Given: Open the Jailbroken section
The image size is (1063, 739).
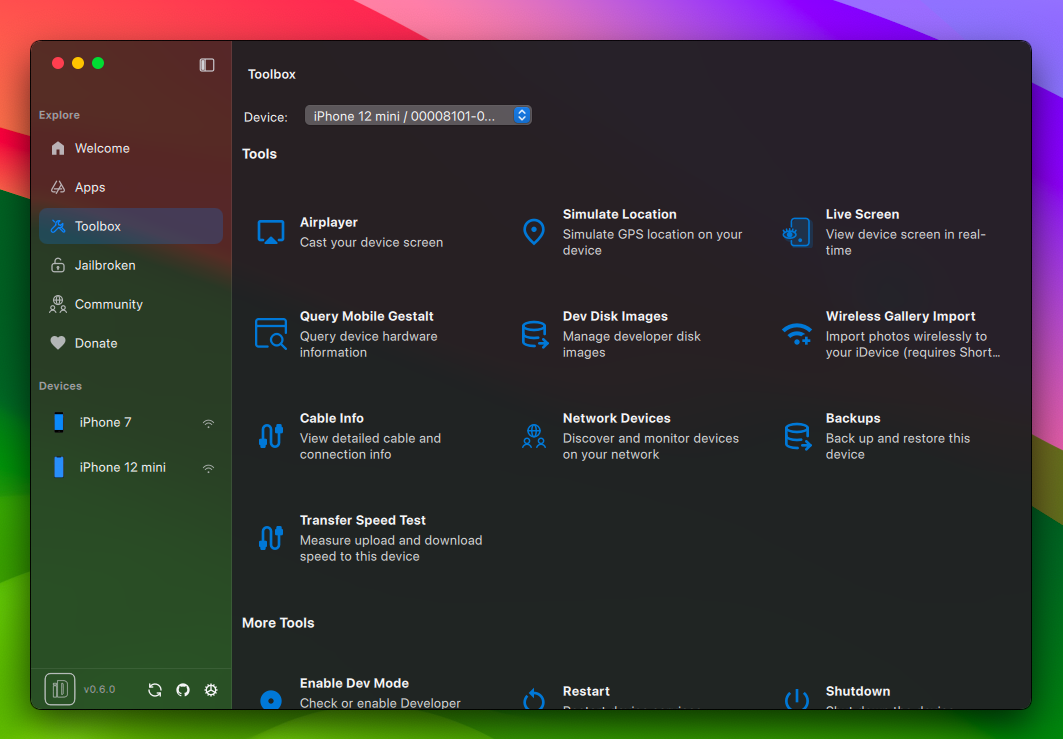Looking at the screenshot, I should (x=131, y=265).
